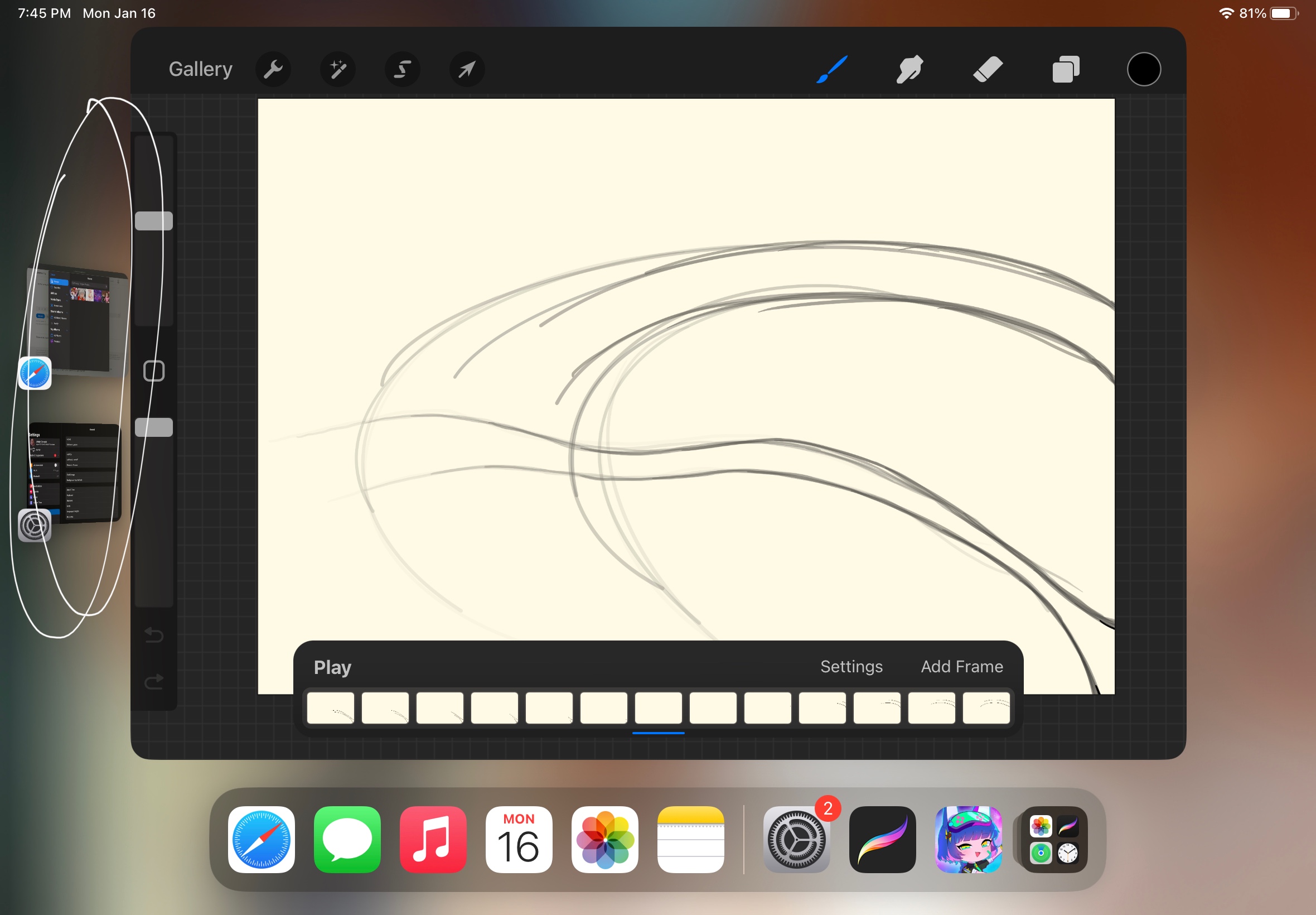Select the first frame thumbnail in timeline

[331, 708]
